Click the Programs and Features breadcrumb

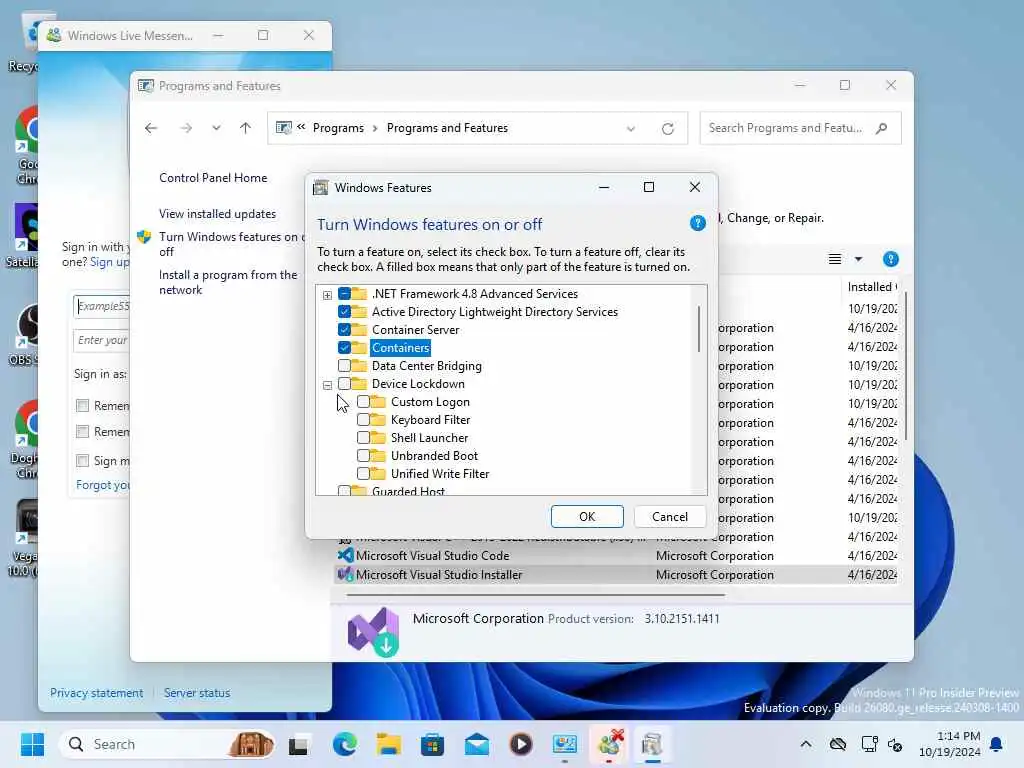(447, 128)
